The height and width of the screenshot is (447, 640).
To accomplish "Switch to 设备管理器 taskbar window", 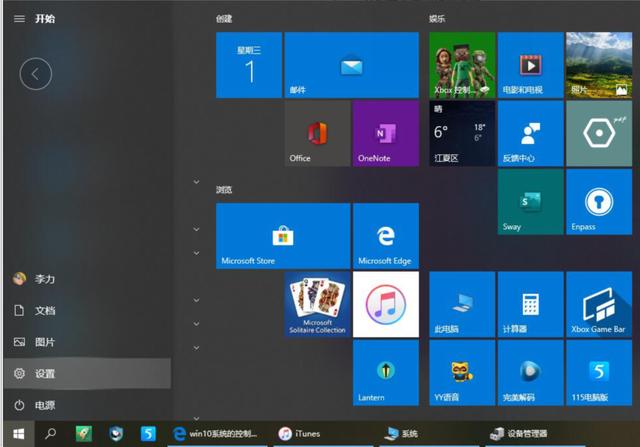I will click(x=535, y=434).
